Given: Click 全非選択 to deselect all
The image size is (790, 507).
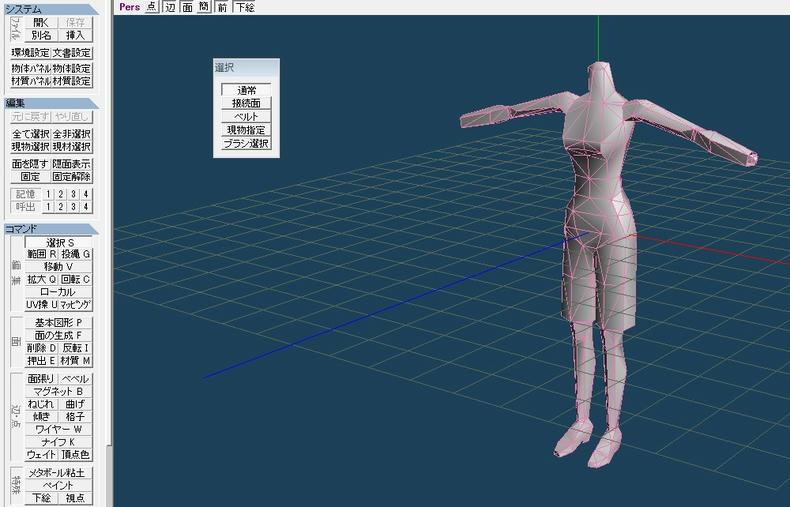Looking at the screenshot, I should coord(72,134).
